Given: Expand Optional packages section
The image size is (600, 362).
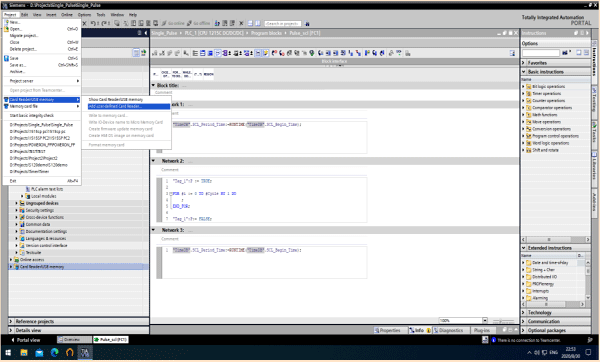Looking at the screenshot, I should tap(523, 330).
